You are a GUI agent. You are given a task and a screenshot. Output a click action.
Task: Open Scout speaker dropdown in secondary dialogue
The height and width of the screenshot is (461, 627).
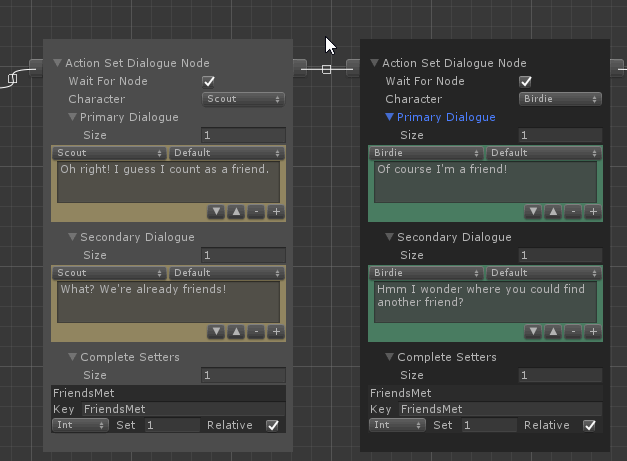pos(109,273)
